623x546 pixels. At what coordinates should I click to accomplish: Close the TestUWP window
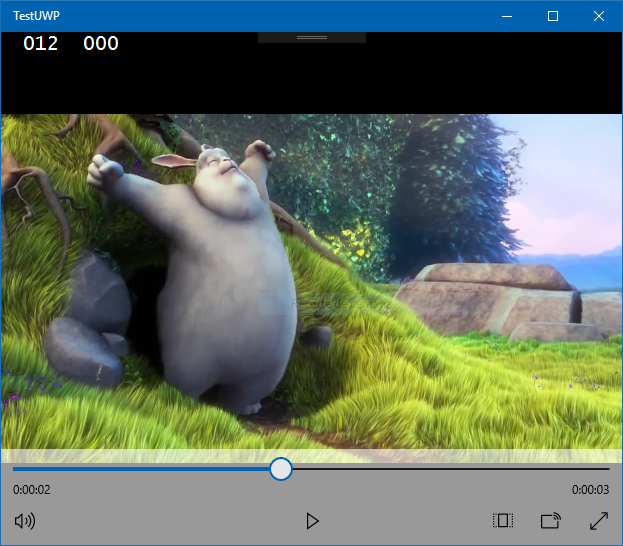point(599,16)
